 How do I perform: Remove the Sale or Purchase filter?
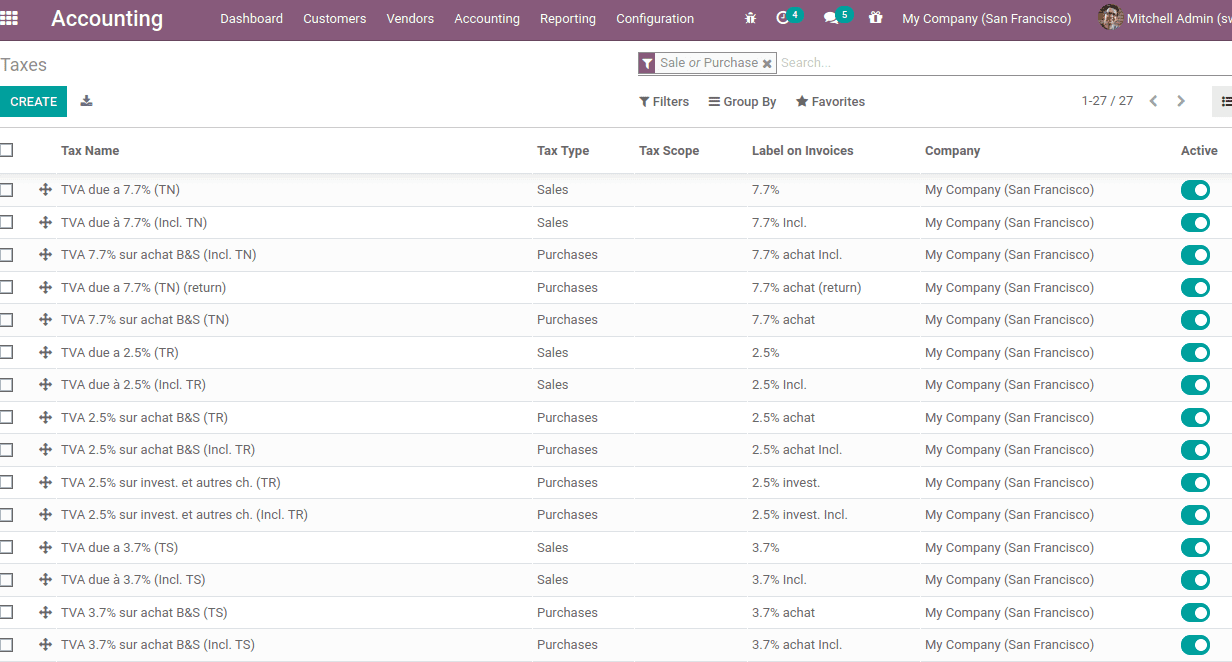tap(767, 63)
